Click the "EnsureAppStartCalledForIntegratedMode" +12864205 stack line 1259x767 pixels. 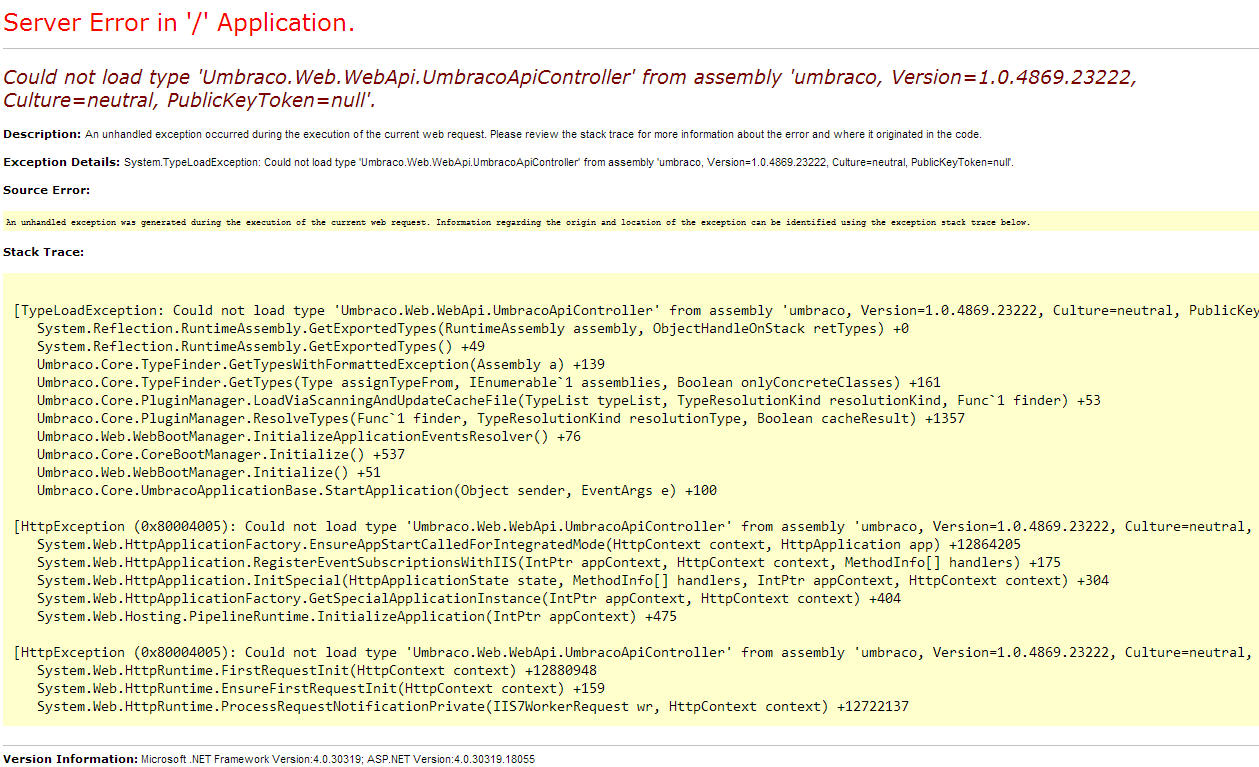click(x=529, y=544)
